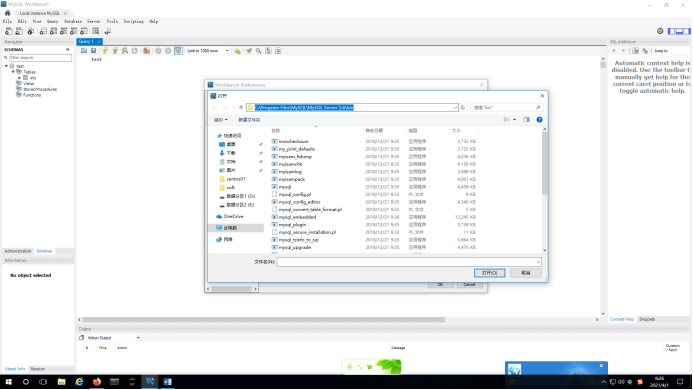
Task: Open find panel magnifier icon in editor
Action: coord(259,51)
